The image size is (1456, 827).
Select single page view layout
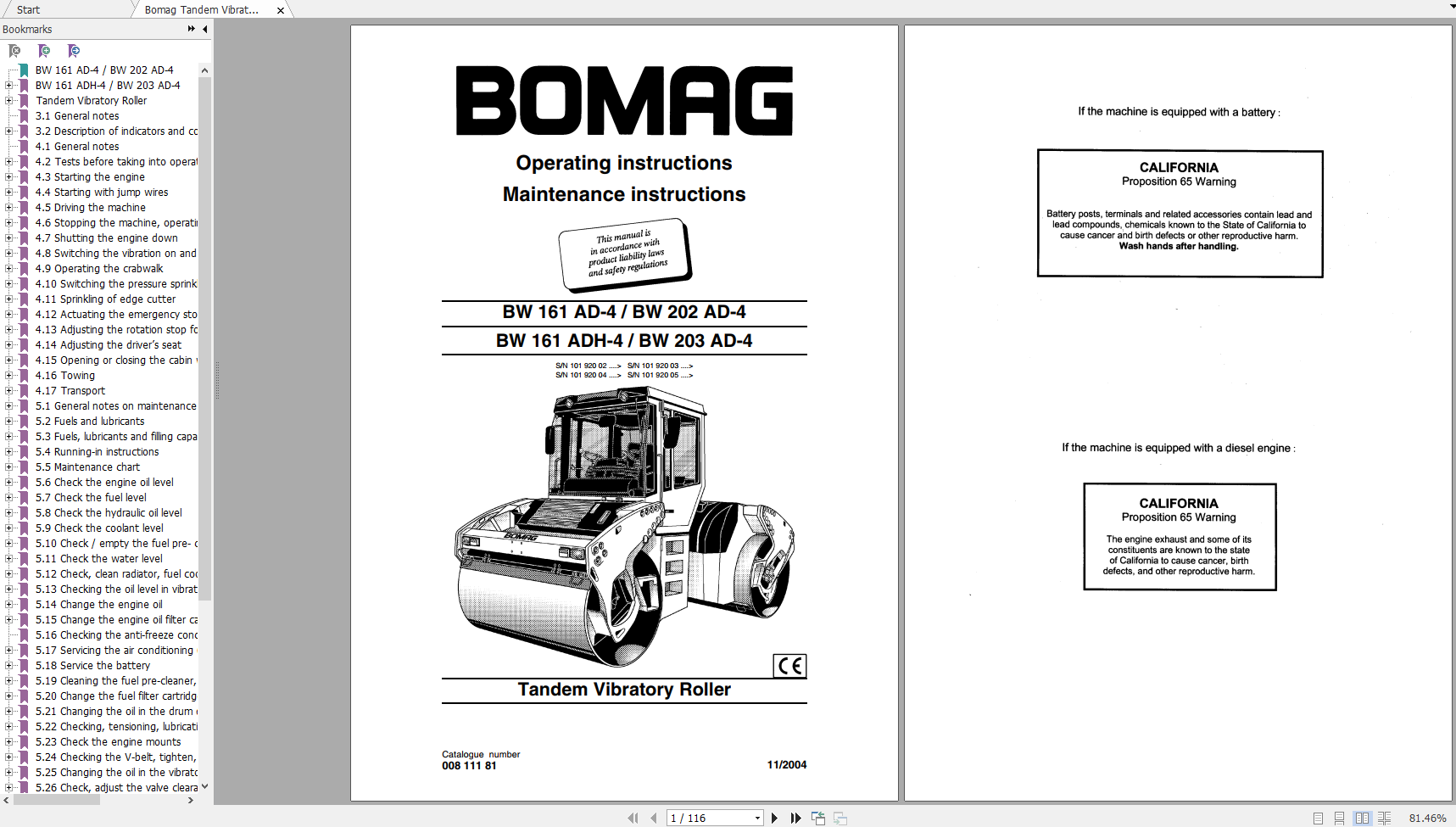pos(1318,818)
